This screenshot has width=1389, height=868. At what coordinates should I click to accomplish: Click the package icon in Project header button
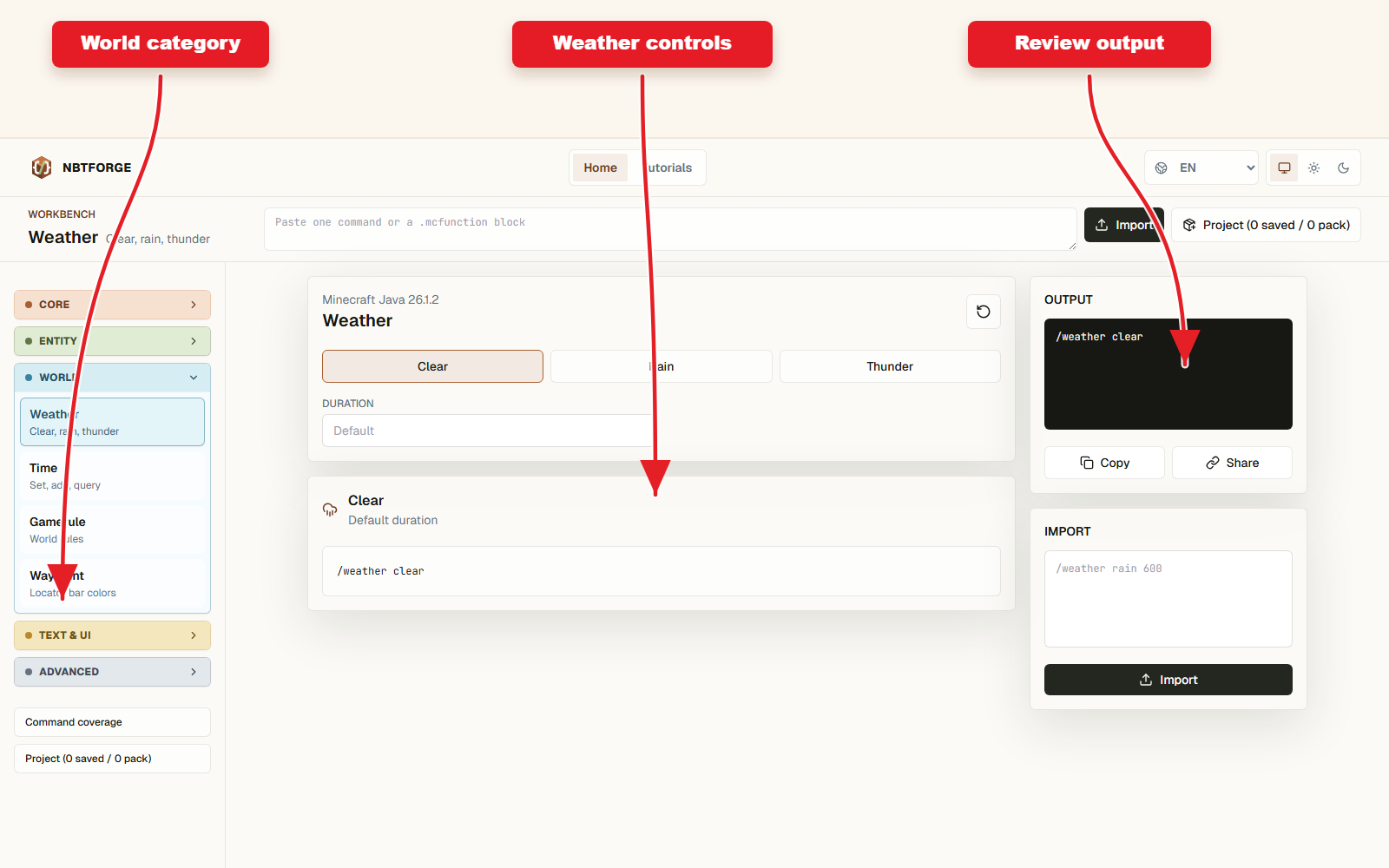pos(1189,225)
